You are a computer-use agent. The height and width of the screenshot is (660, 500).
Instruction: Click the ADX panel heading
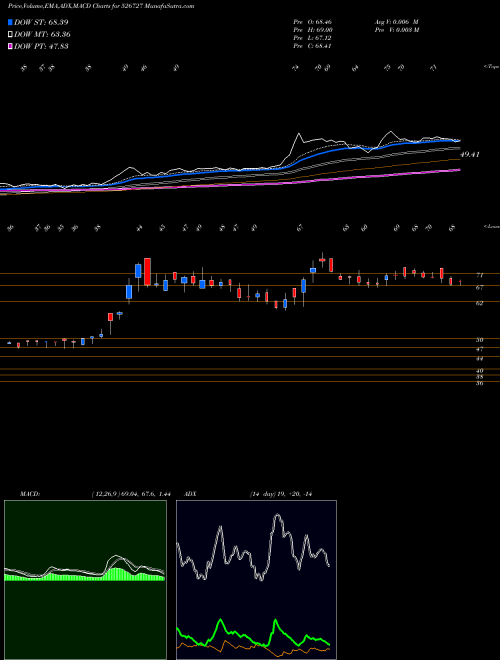tap(190, 494)
